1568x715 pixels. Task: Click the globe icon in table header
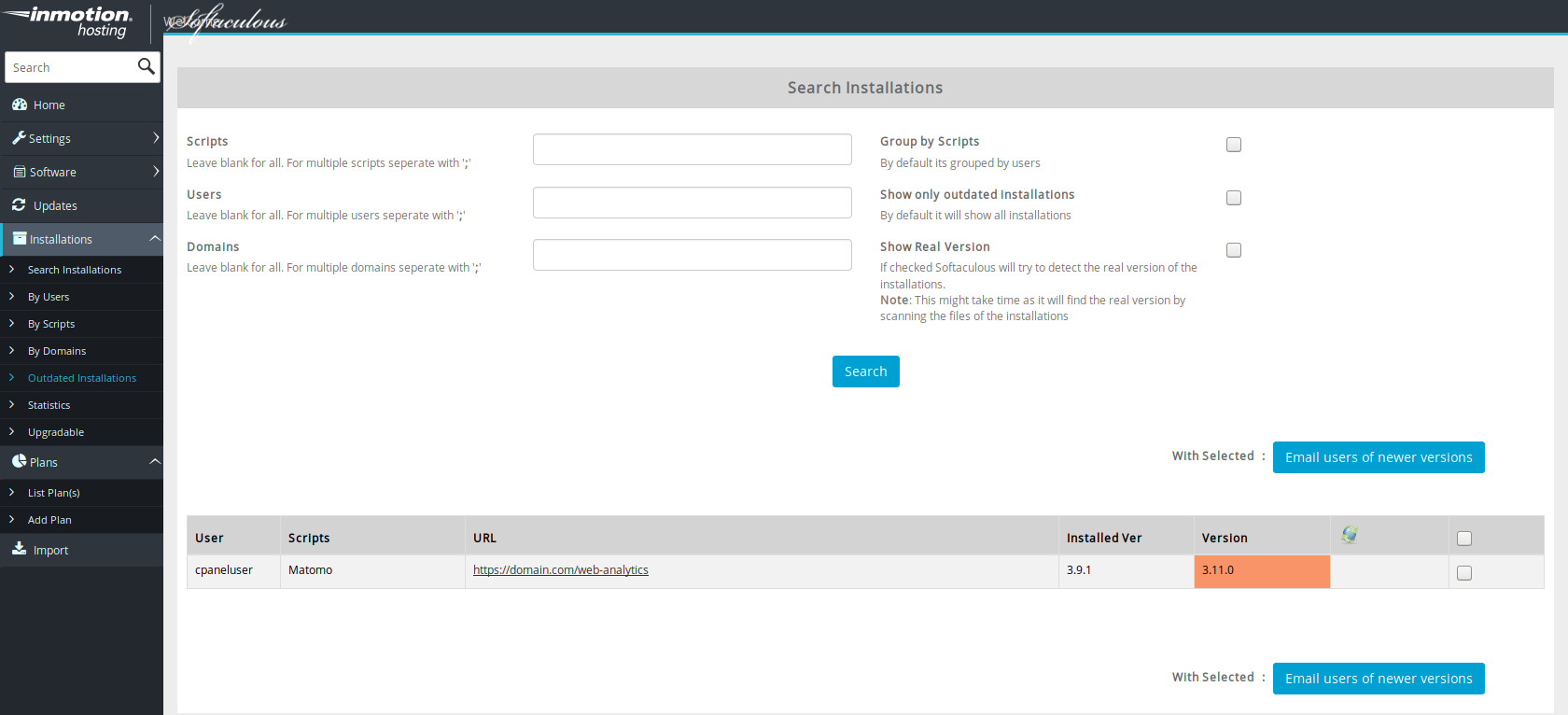point(1349,535)
